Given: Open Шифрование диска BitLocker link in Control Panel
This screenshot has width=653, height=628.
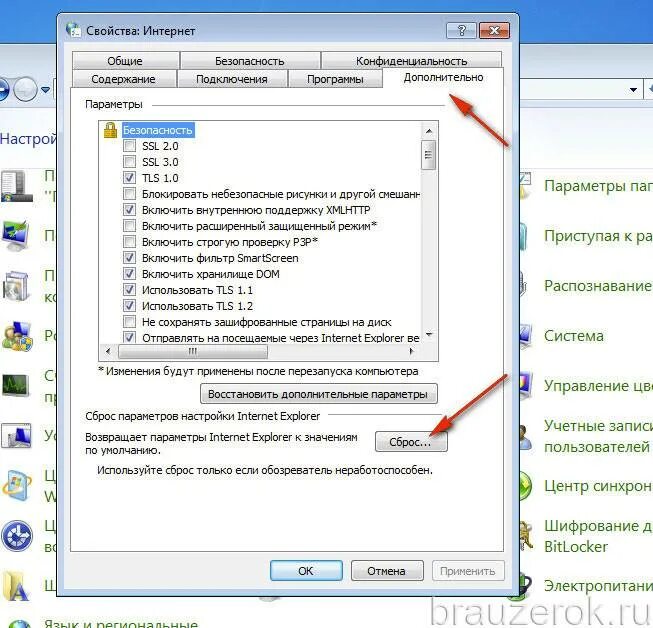Looking at the screenshot, I should click(598, 536).
